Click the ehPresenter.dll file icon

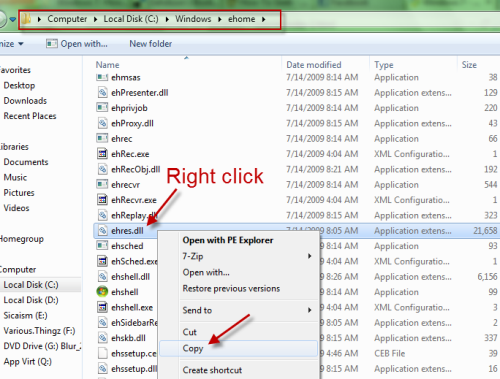[102, 92]
